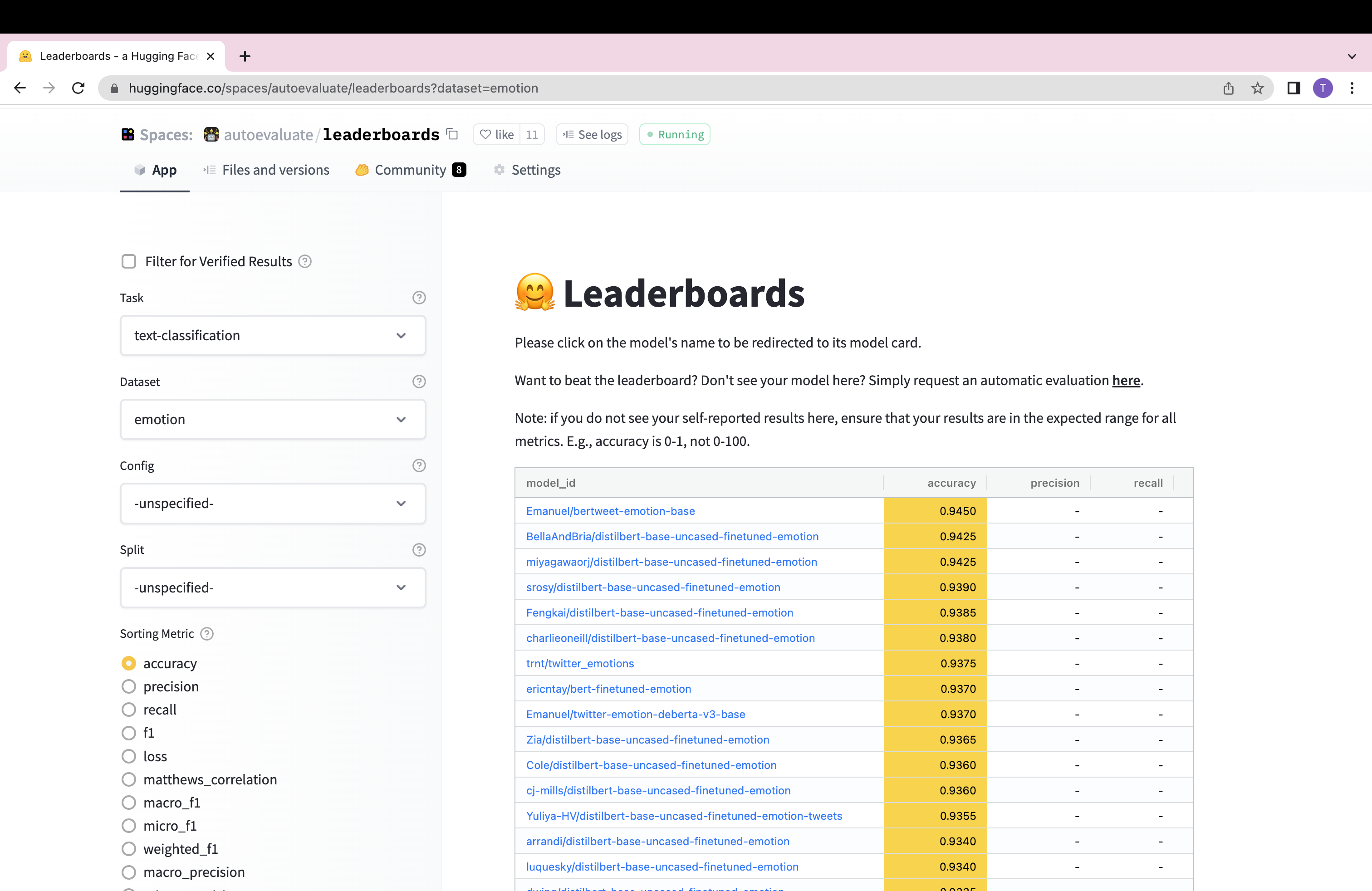Click the copy icon next to leaderboards
The width and height of the screenshot is (1372, 891).
click(451, 134)
